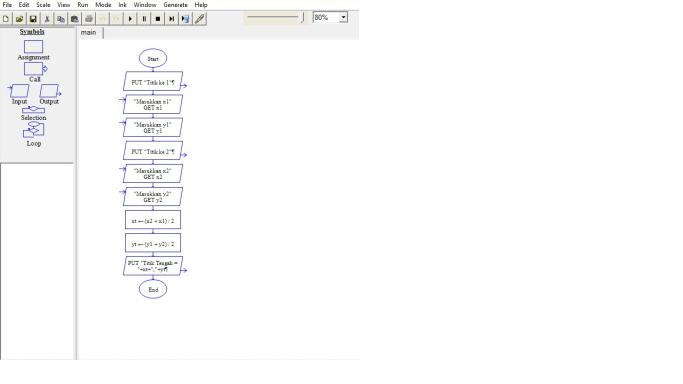Click the Save diskette toolbar icon

click(33, 19)
